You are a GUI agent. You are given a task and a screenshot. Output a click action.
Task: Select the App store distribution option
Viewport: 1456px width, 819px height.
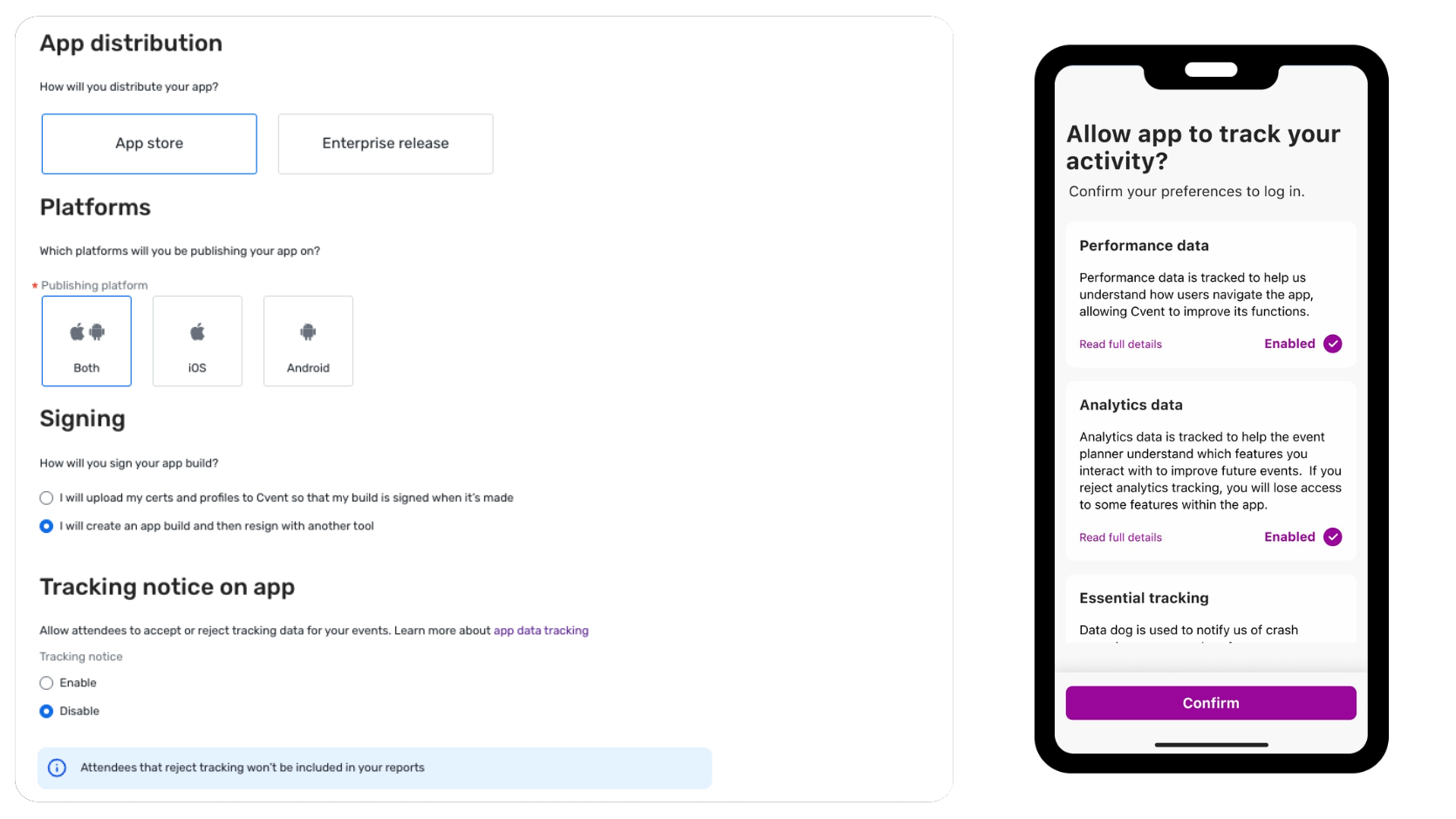coord(149,144)
